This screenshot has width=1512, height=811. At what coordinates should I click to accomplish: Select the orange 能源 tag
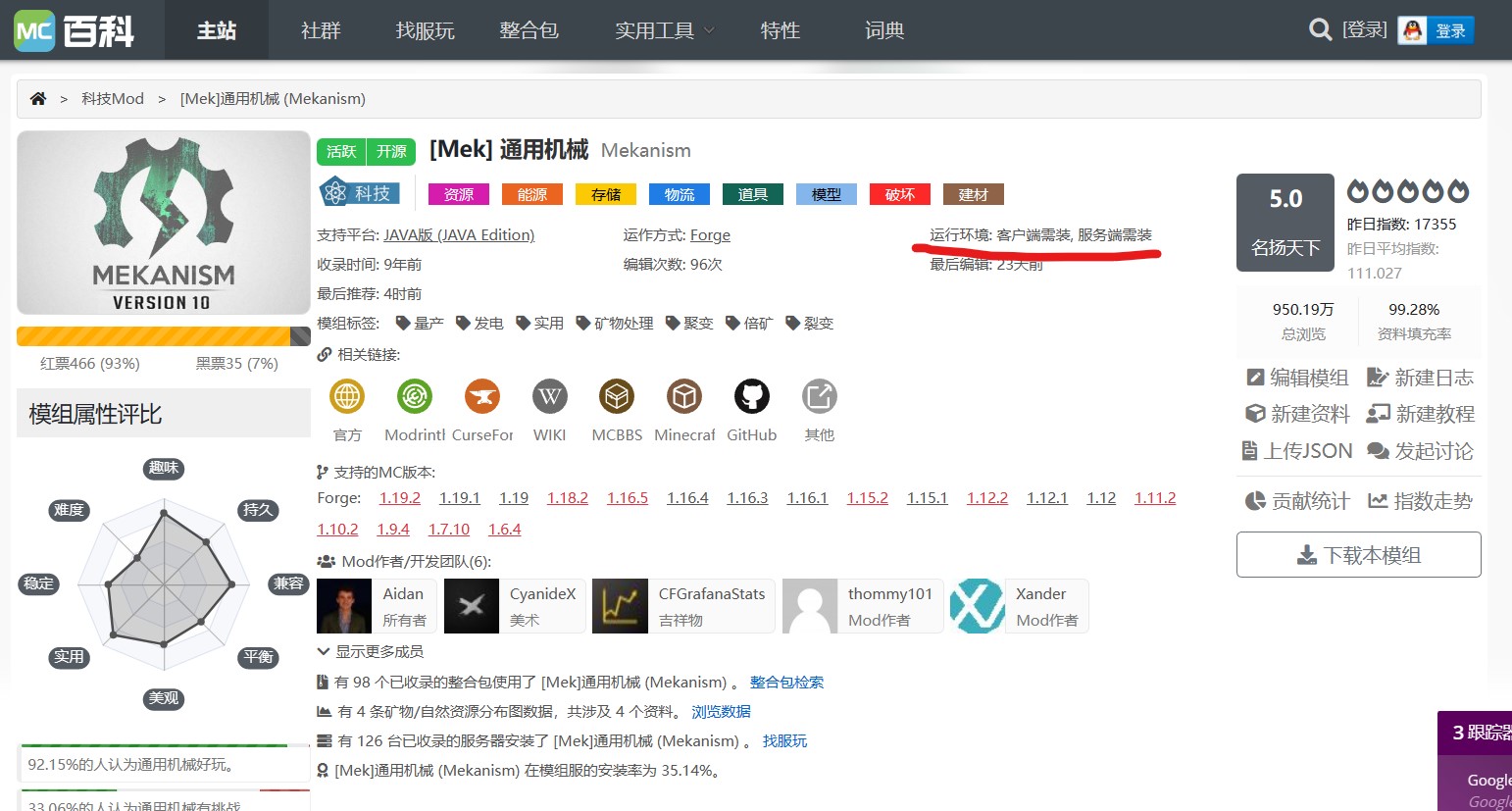pos(532,194)
